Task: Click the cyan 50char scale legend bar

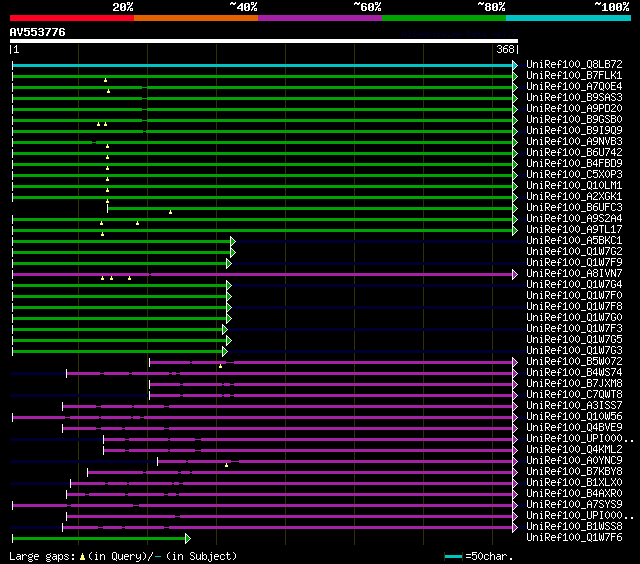Action: (x=453, y=556)
